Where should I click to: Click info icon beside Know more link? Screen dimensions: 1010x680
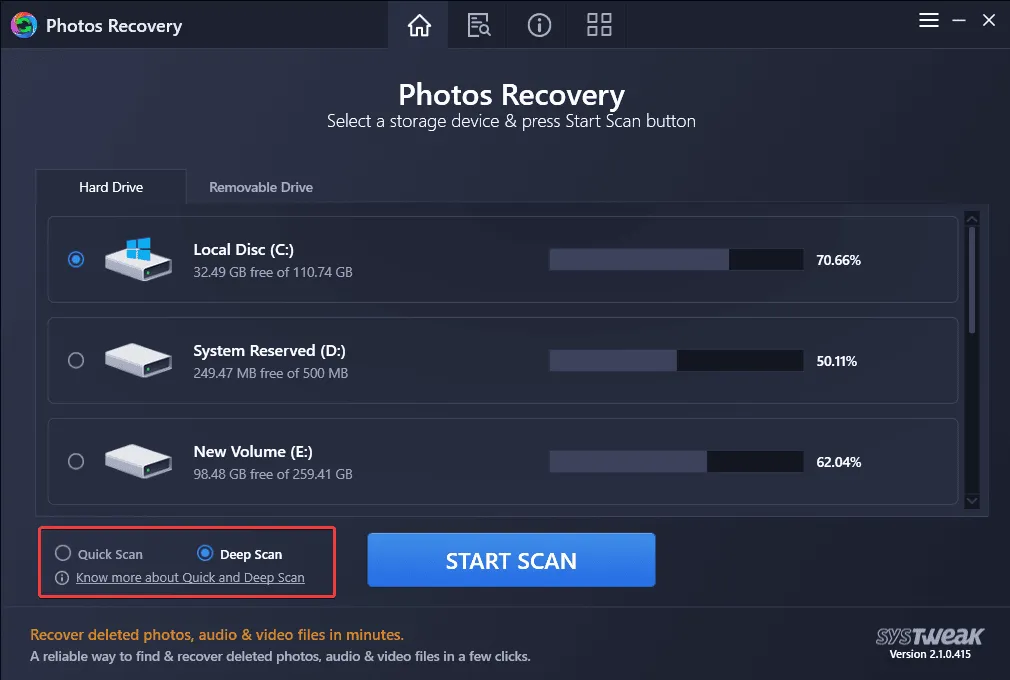[x=62, y=578]
